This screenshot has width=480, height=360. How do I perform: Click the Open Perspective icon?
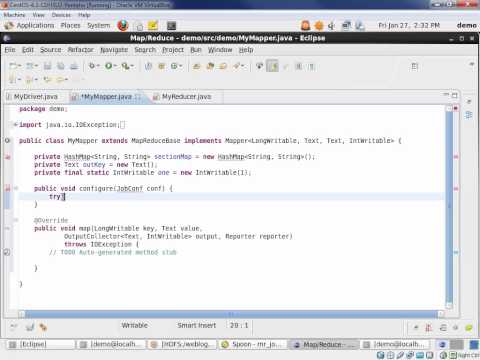(414, 66)
